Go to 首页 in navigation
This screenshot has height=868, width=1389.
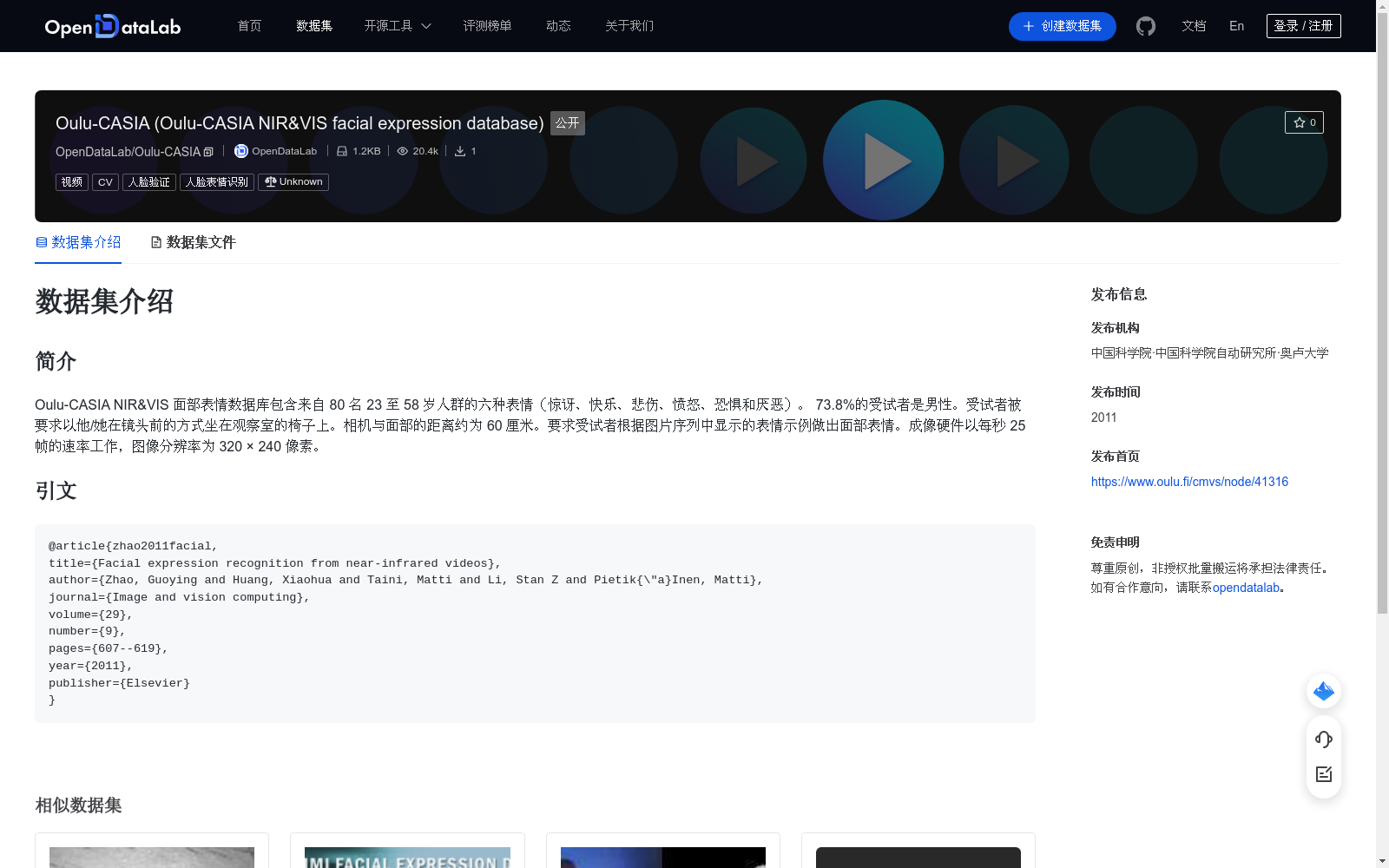(x=250, y=26)
